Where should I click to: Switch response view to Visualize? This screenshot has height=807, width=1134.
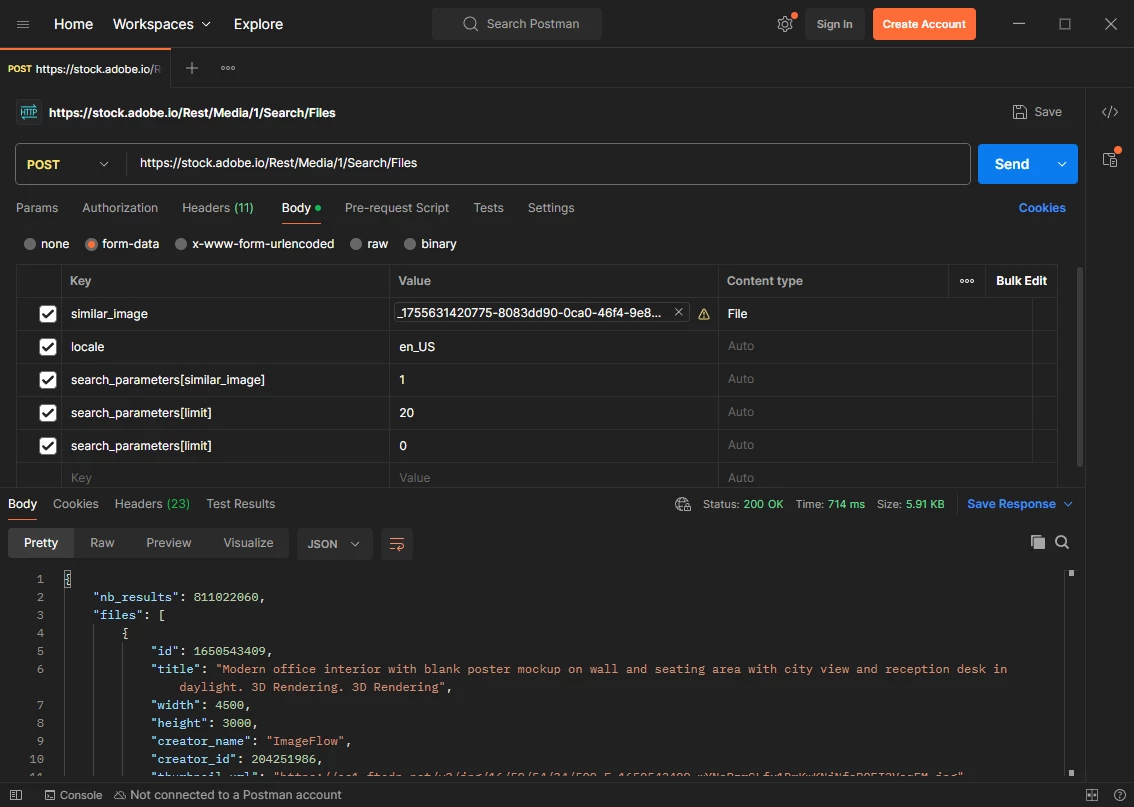tap(248, 543)
